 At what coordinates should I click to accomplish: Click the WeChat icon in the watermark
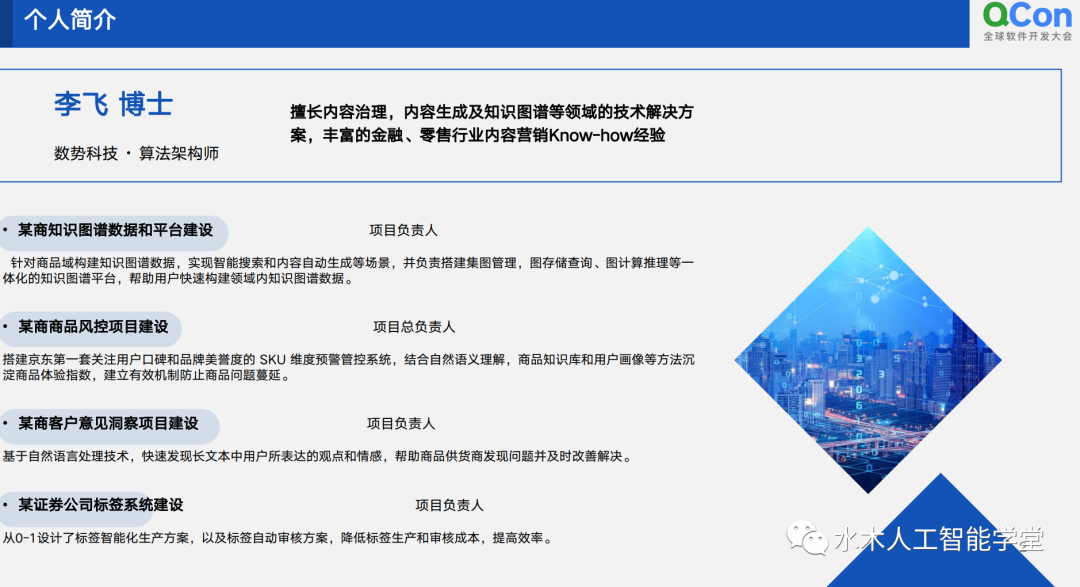coord(808,539)
